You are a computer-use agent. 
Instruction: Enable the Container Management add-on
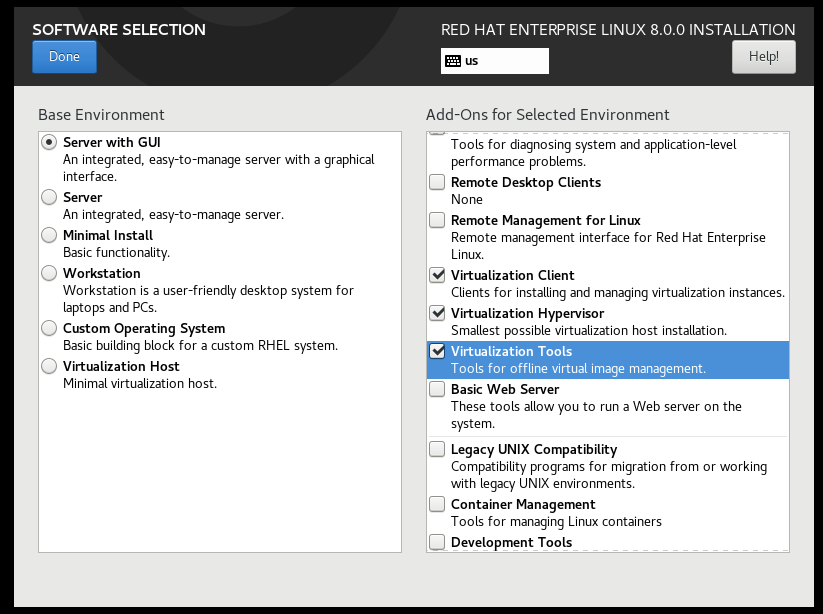(436, 504)
